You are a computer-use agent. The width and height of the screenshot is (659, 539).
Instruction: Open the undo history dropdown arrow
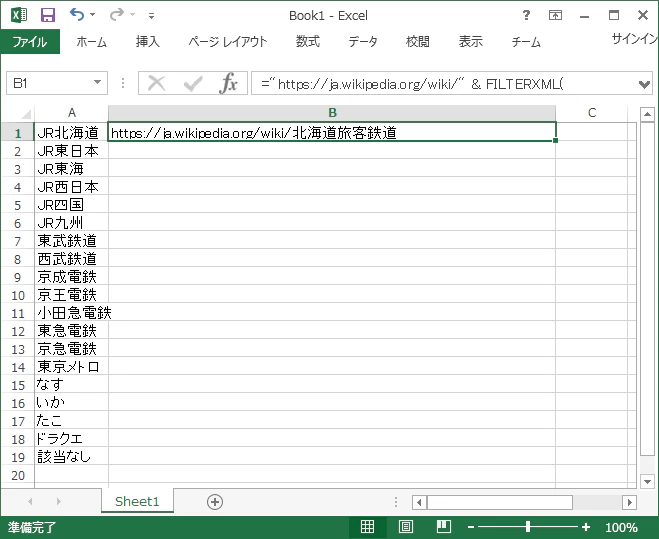coord(92,15)
